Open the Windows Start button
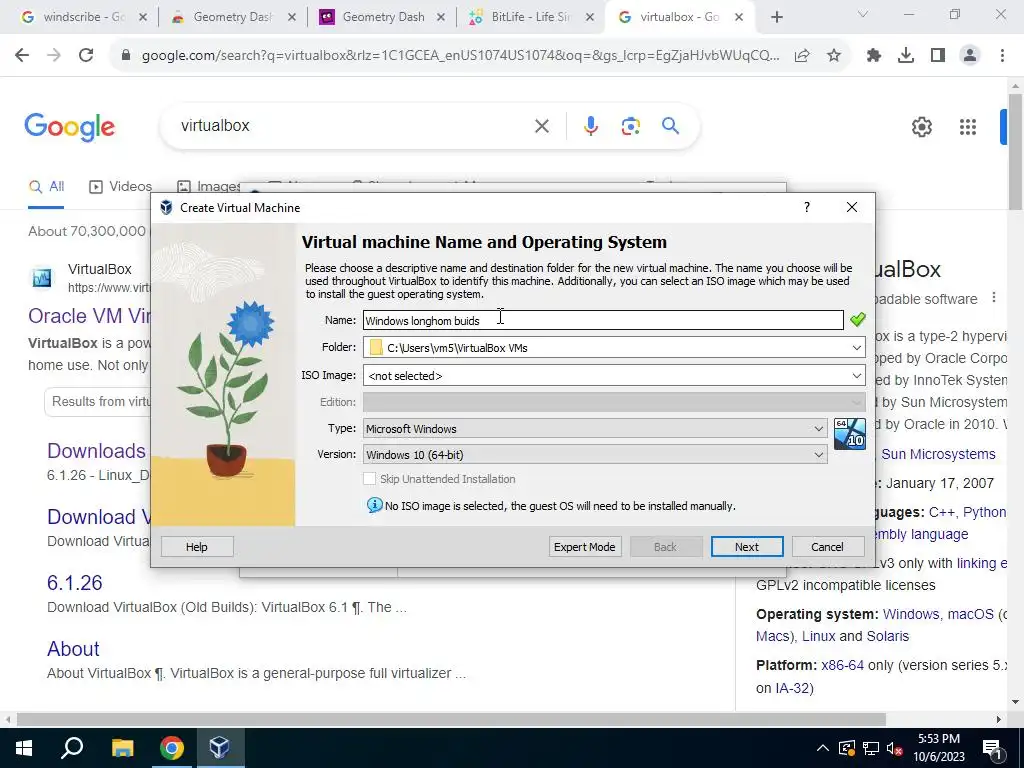Image resolution: width=1024 pixels, height=768 pixels. (x=24, y=748)
